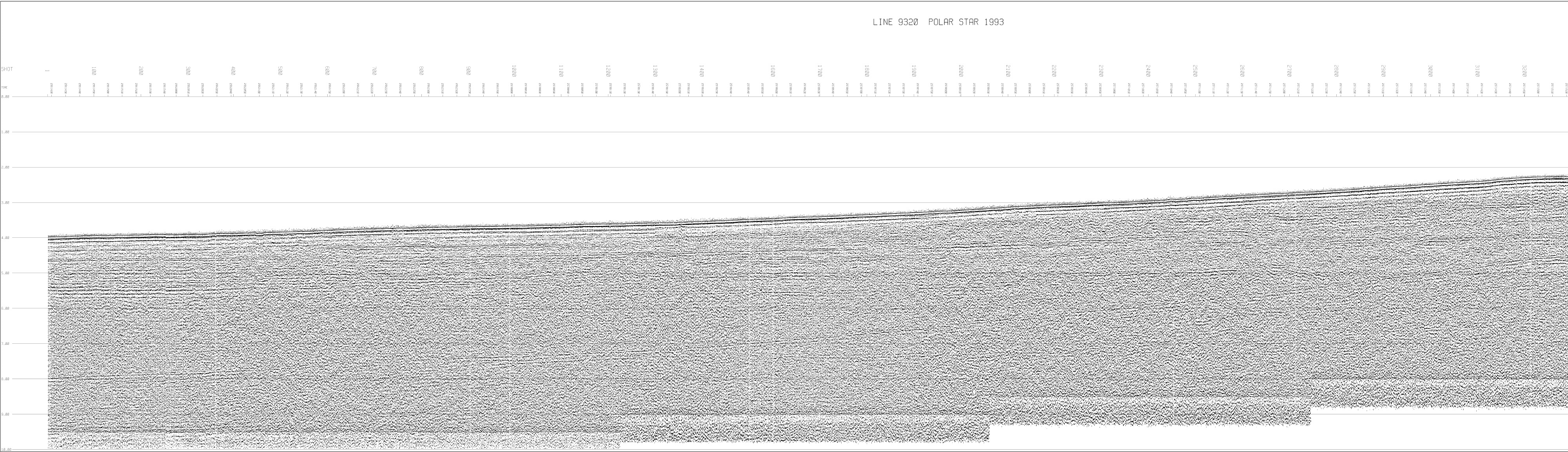The width and height of the screenshot is (1568, 452).
Task: Select shot label 200
Action: click(141, 71)
